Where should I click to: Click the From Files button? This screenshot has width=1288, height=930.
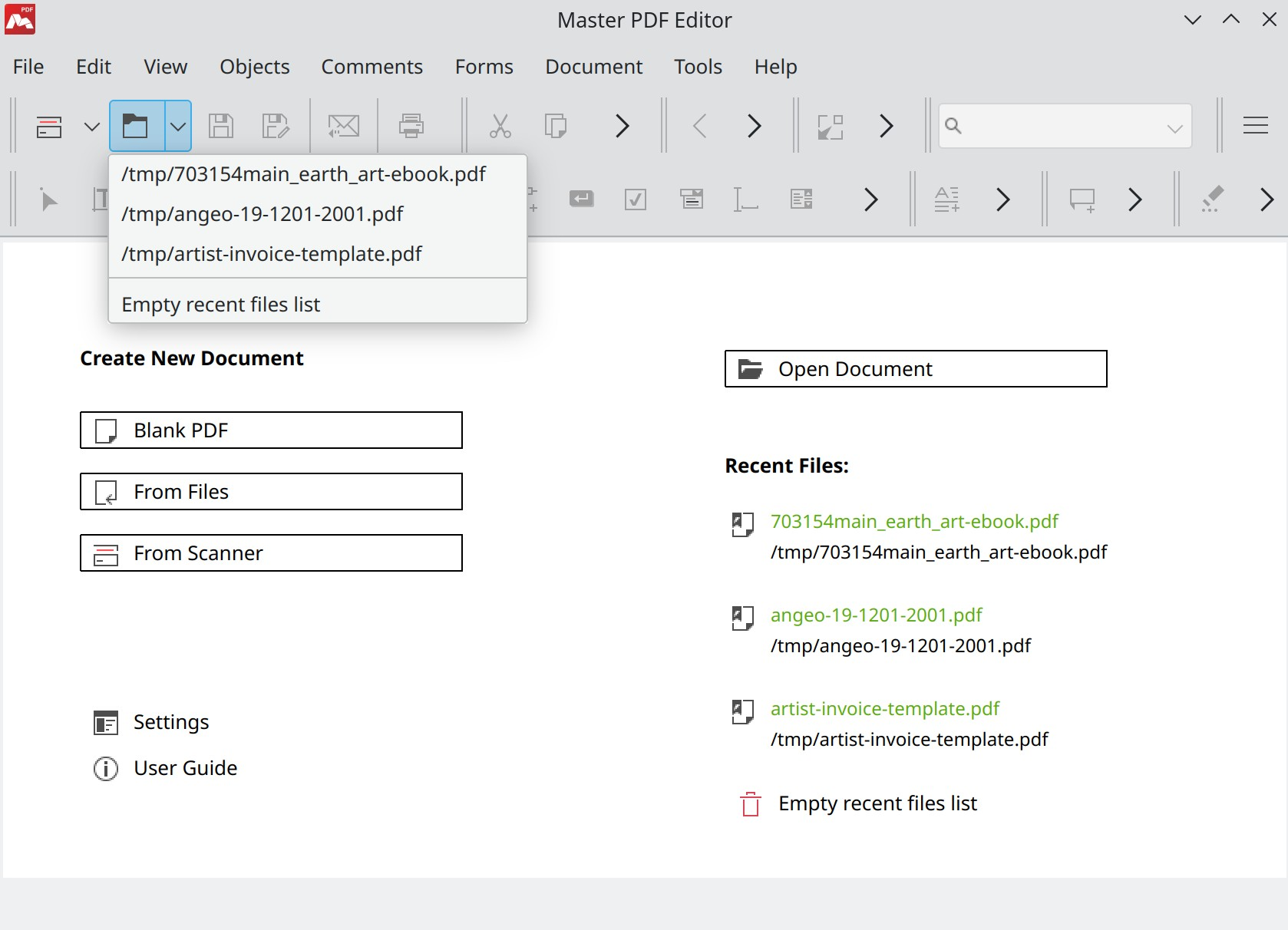click(x=271, y=492)
